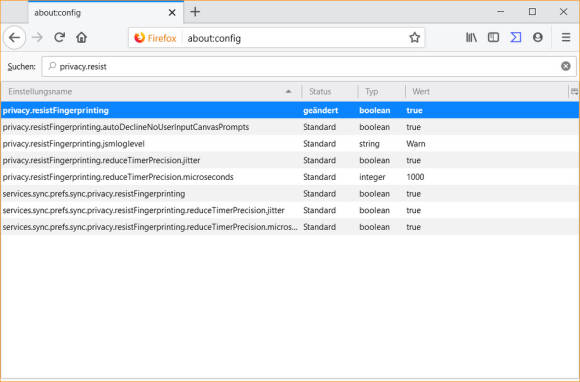This screenshot has width=580, height=382.
Task: Select the about:config tab
Action: tap(106, 13)
